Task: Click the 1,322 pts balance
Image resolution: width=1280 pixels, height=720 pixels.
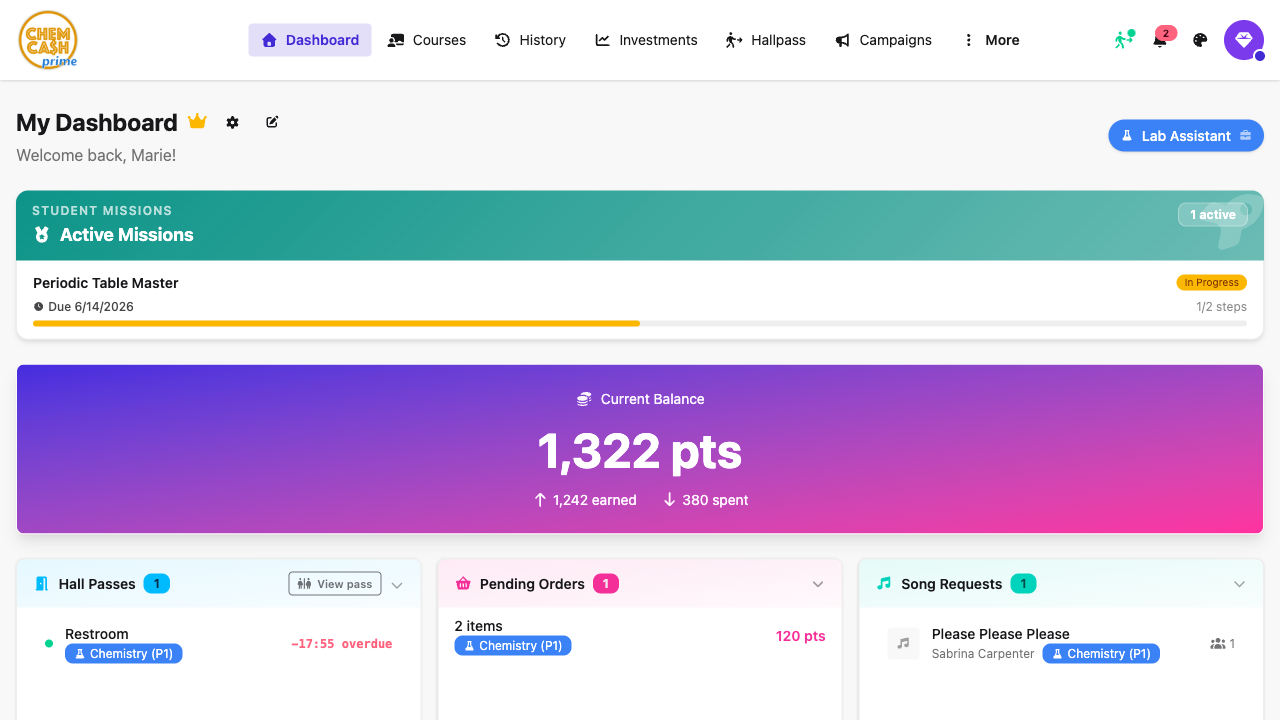Action: click(x=640, y=451)
